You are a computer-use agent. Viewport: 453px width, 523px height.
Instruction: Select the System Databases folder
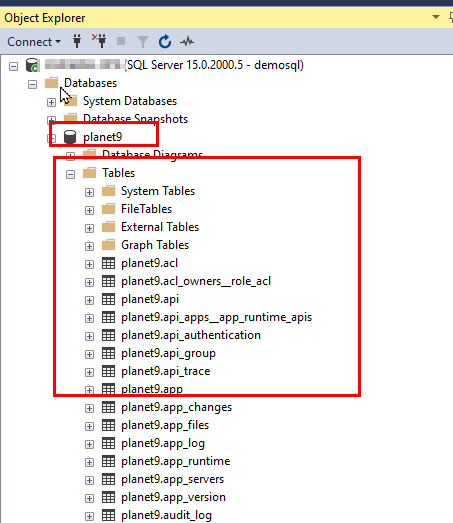pyautogui.click(x=129, y=101)
